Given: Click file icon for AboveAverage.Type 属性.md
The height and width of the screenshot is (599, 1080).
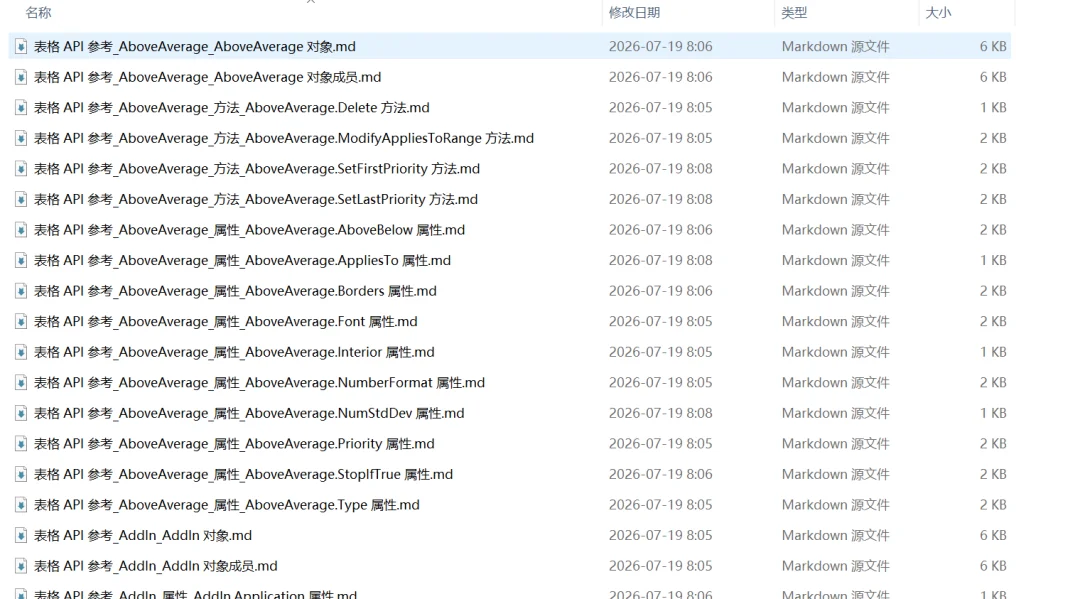Looking at the screenshot, I should tap(21, 505).
